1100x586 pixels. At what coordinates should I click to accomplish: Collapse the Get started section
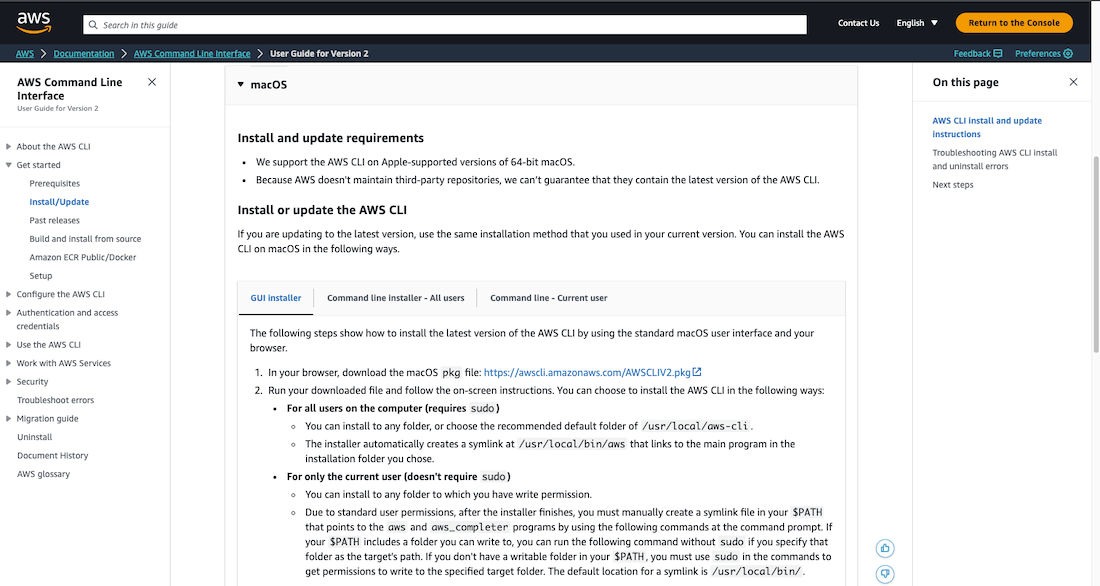[x=9, y=165]
